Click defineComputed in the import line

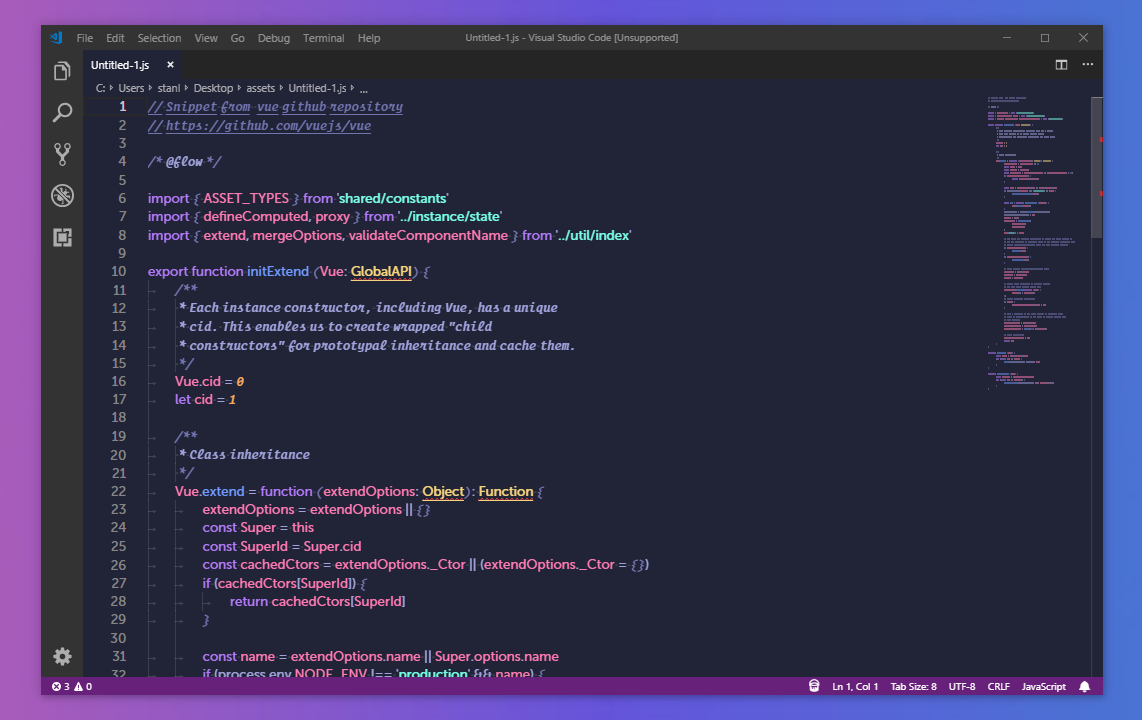pyautogui.click(x=256, y=216)
